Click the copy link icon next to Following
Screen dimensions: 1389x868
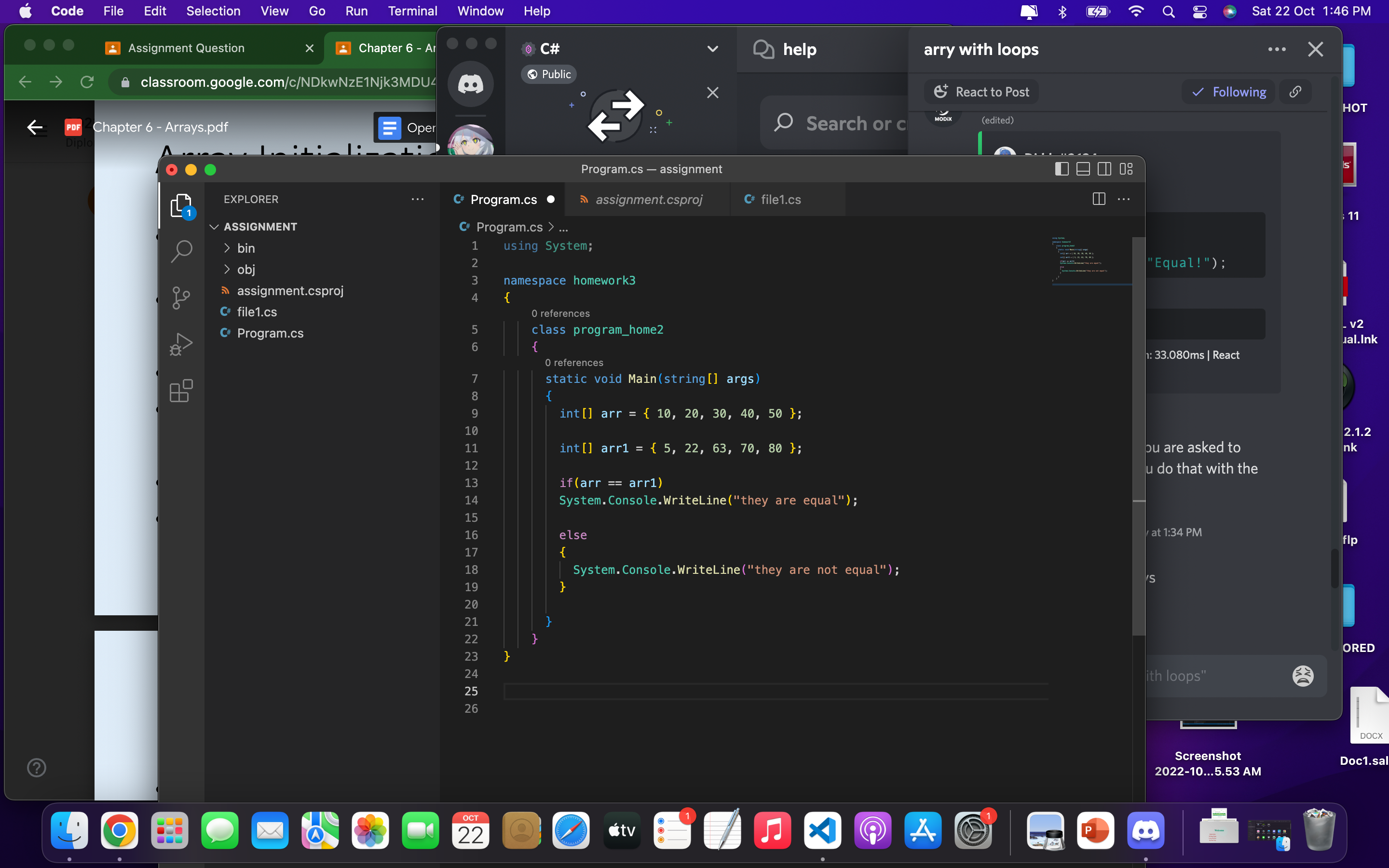click(1295, 91)
